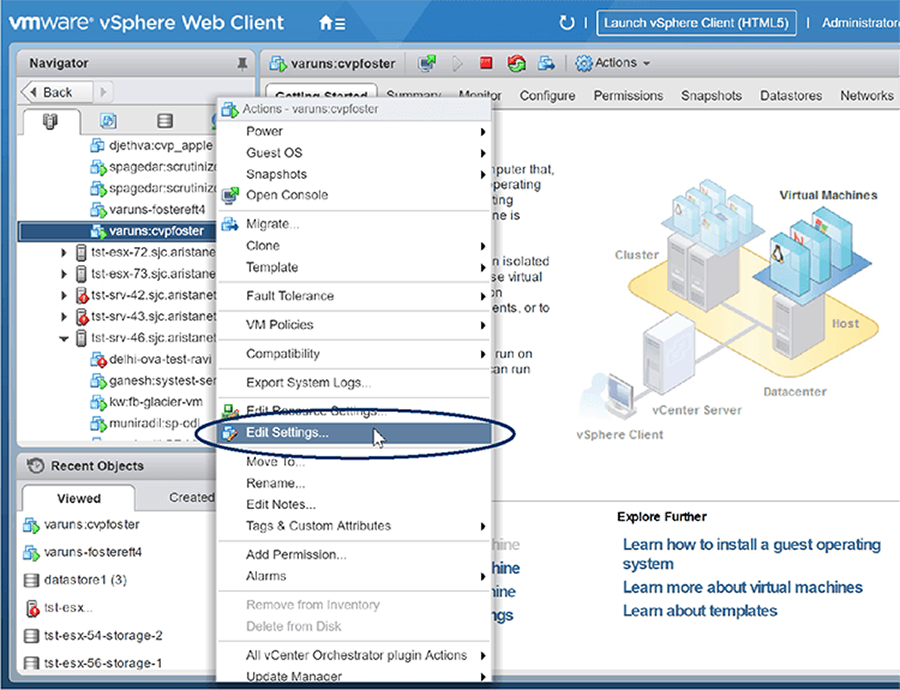Switch to the Snapshots tab
The image size is (900, 690).
tap(711, 96)
